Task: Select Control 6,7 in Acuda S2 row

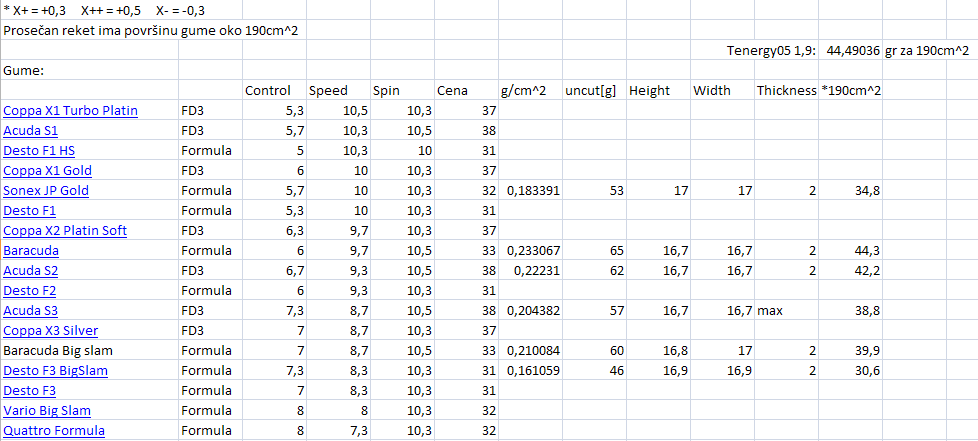Action: tap(274, 271)
